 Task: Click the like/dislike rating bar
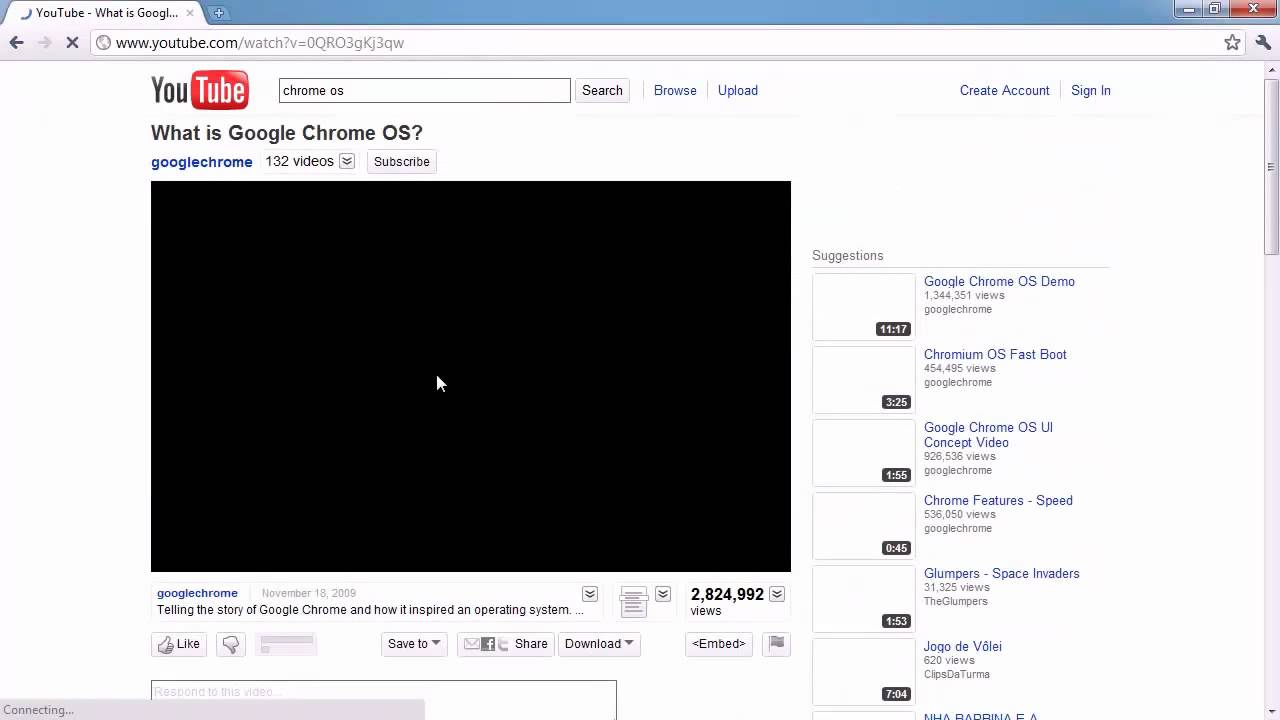[x=286, y=644]
